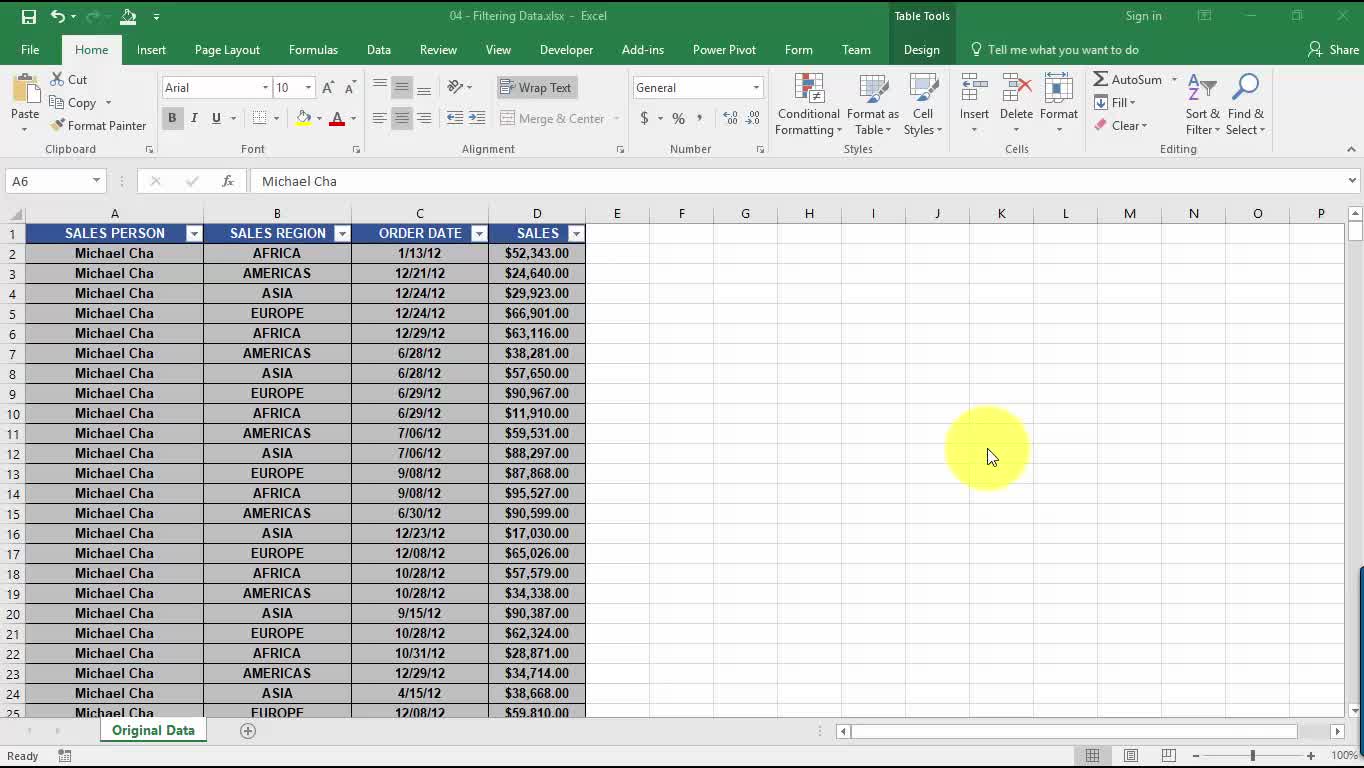Click the Name Box showing A6
This screenshot has height=768, width=1364.
[x=46, y=181]
